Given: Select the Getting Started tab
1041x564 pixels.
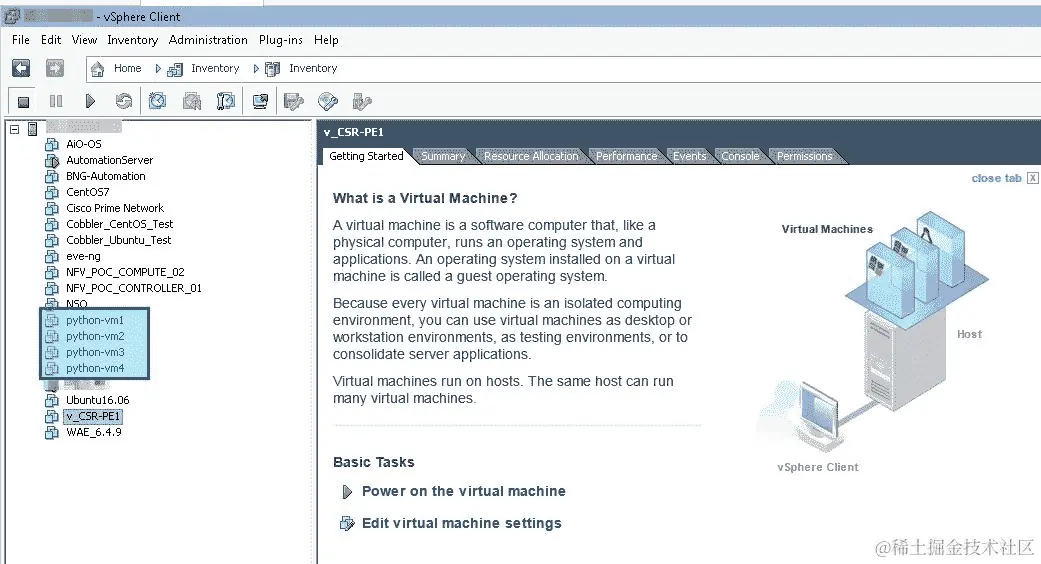Looking at the screenshot, I should pyautogui.click(x=366, y=156).
